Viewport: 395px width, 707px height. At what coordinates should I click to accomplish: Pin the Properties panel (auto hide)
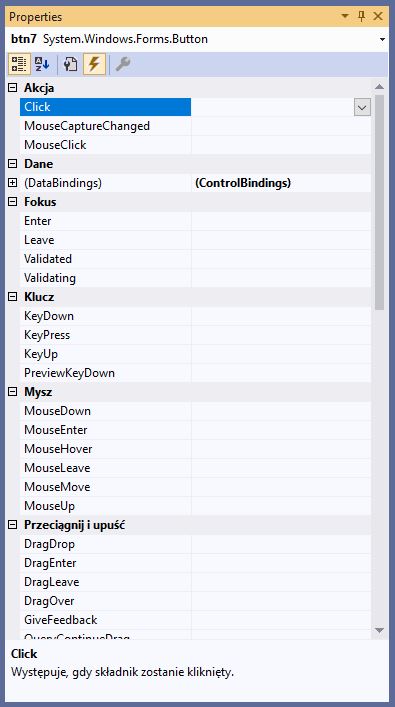click(x=361, y=17)
